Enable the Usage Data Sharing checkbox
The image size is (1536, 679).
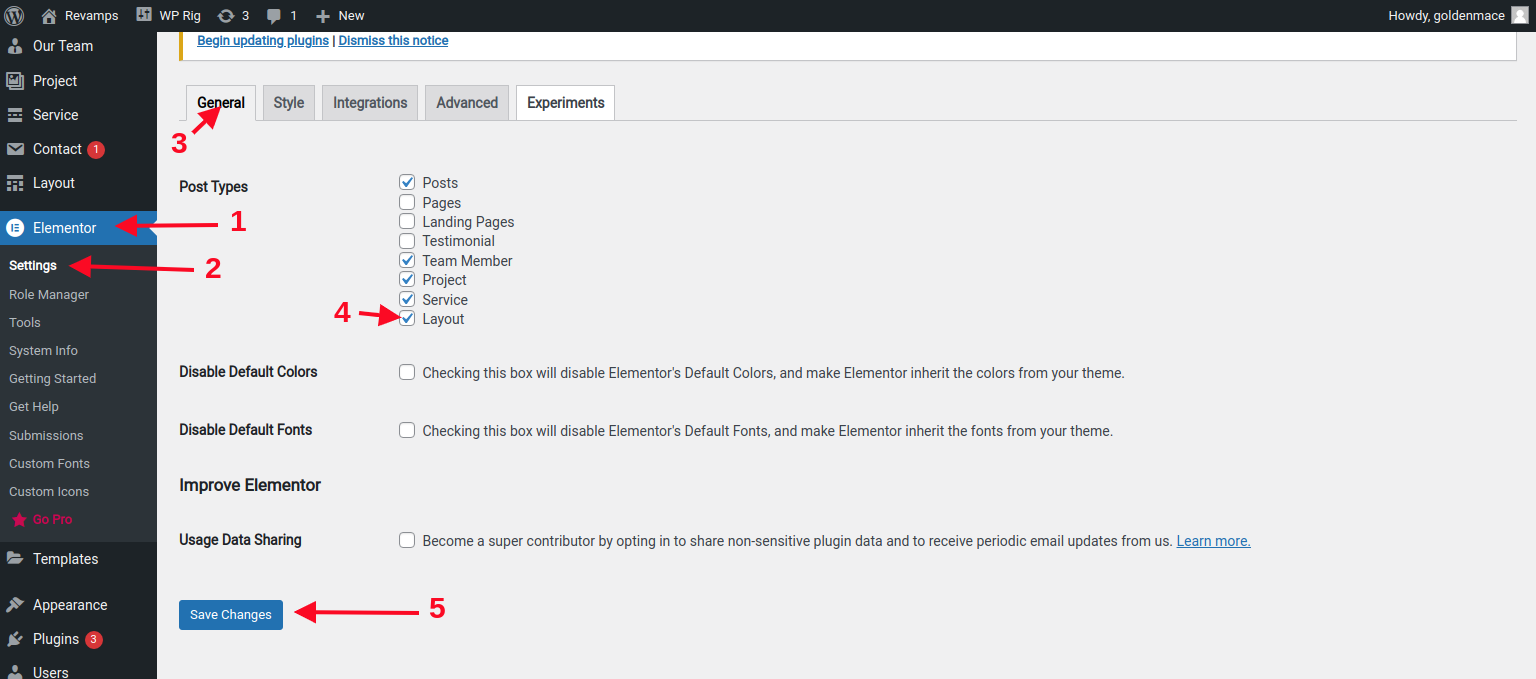coord(407,540)
